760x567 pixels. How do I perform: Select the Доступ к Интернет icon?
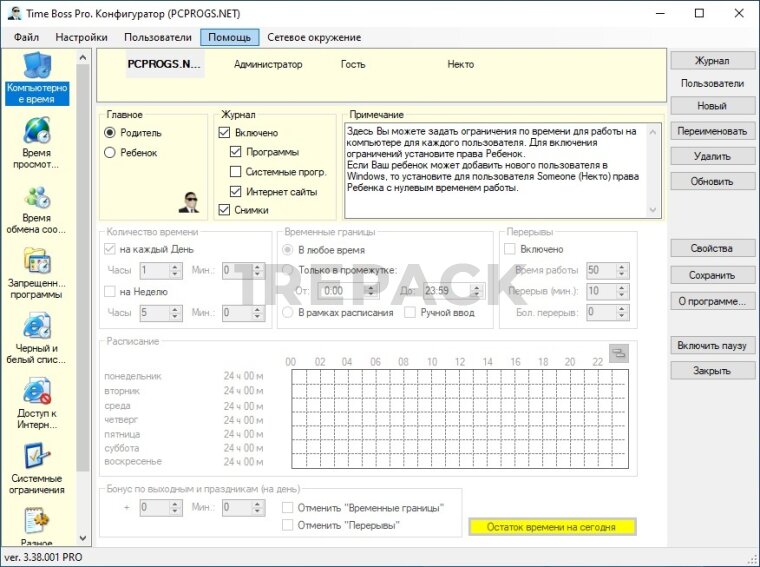(x=36, y=391)
